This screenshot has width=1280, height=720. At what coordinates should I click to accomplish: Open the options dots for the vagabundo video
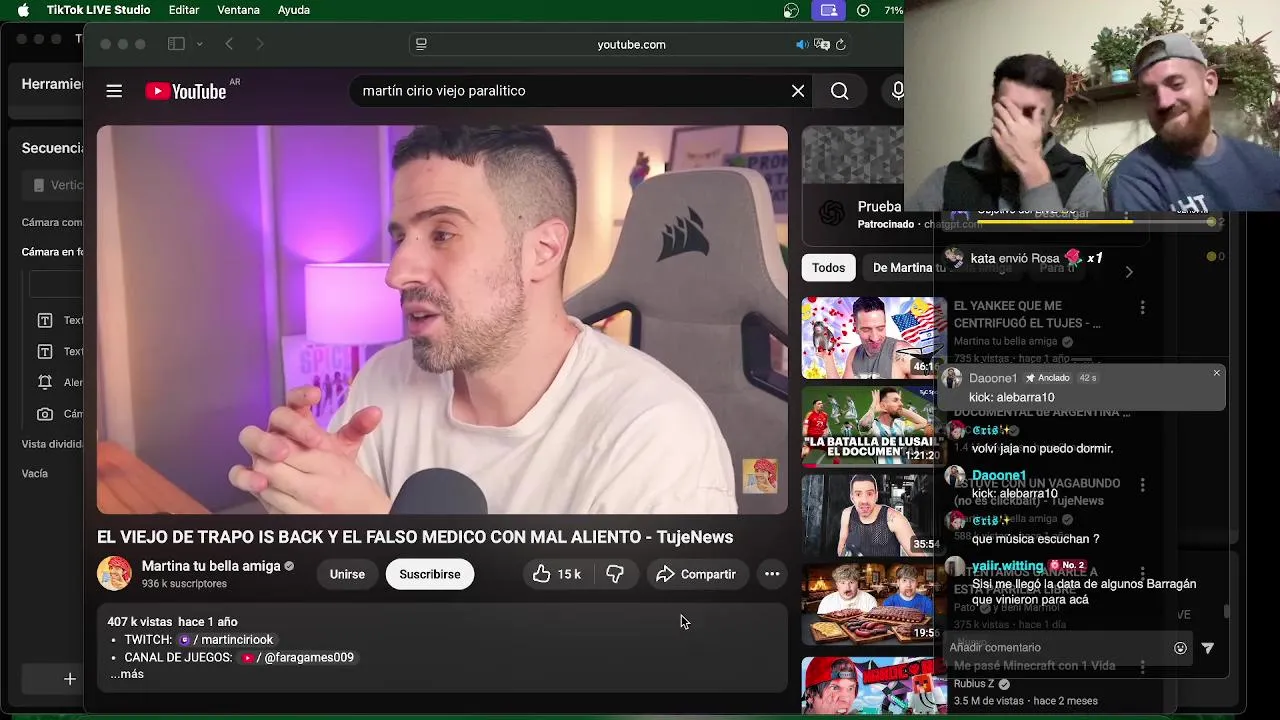[x=1142, y=484]
